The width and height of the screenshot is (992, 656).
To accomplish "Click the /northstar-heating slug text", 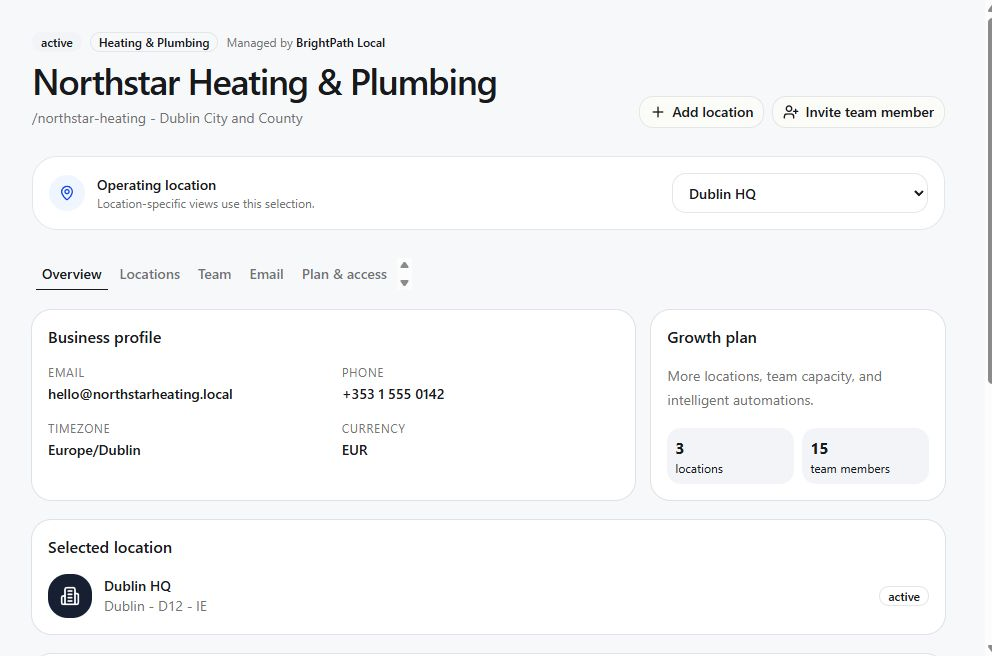I will 89,118.
